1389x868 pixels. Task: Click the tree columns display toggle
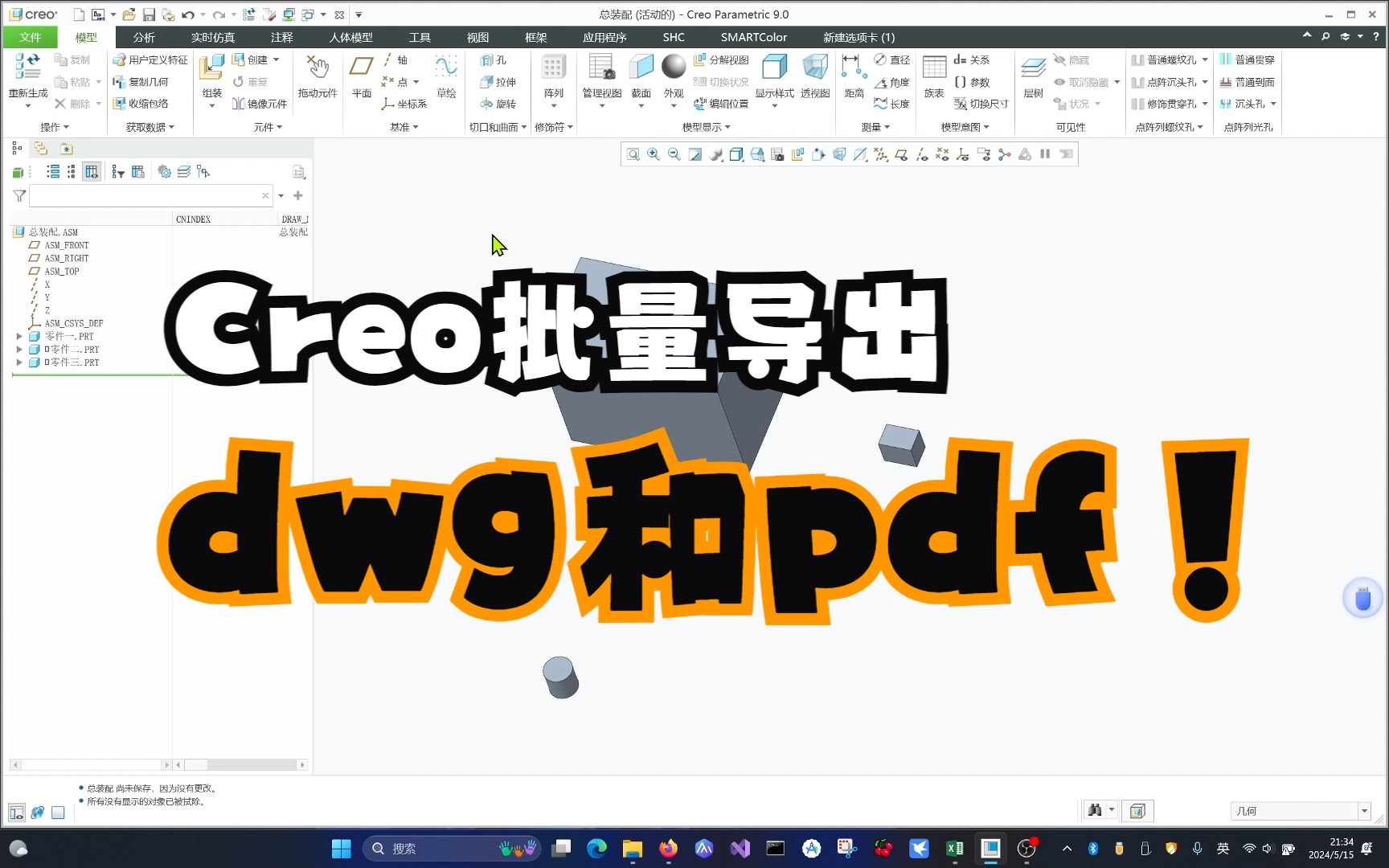(92, 171)
